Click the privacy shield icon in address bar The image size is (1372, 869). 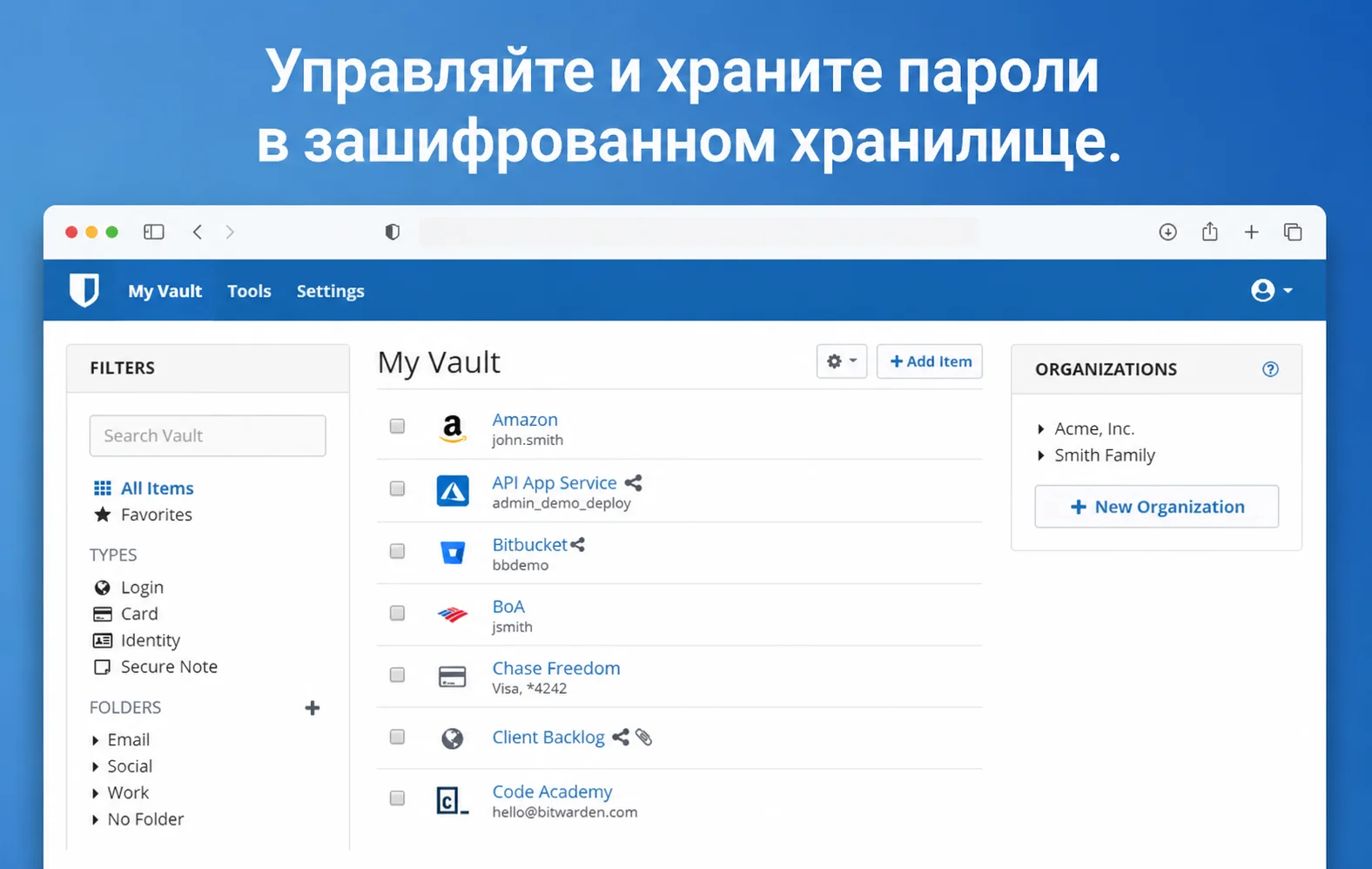(x=393, y=232)
